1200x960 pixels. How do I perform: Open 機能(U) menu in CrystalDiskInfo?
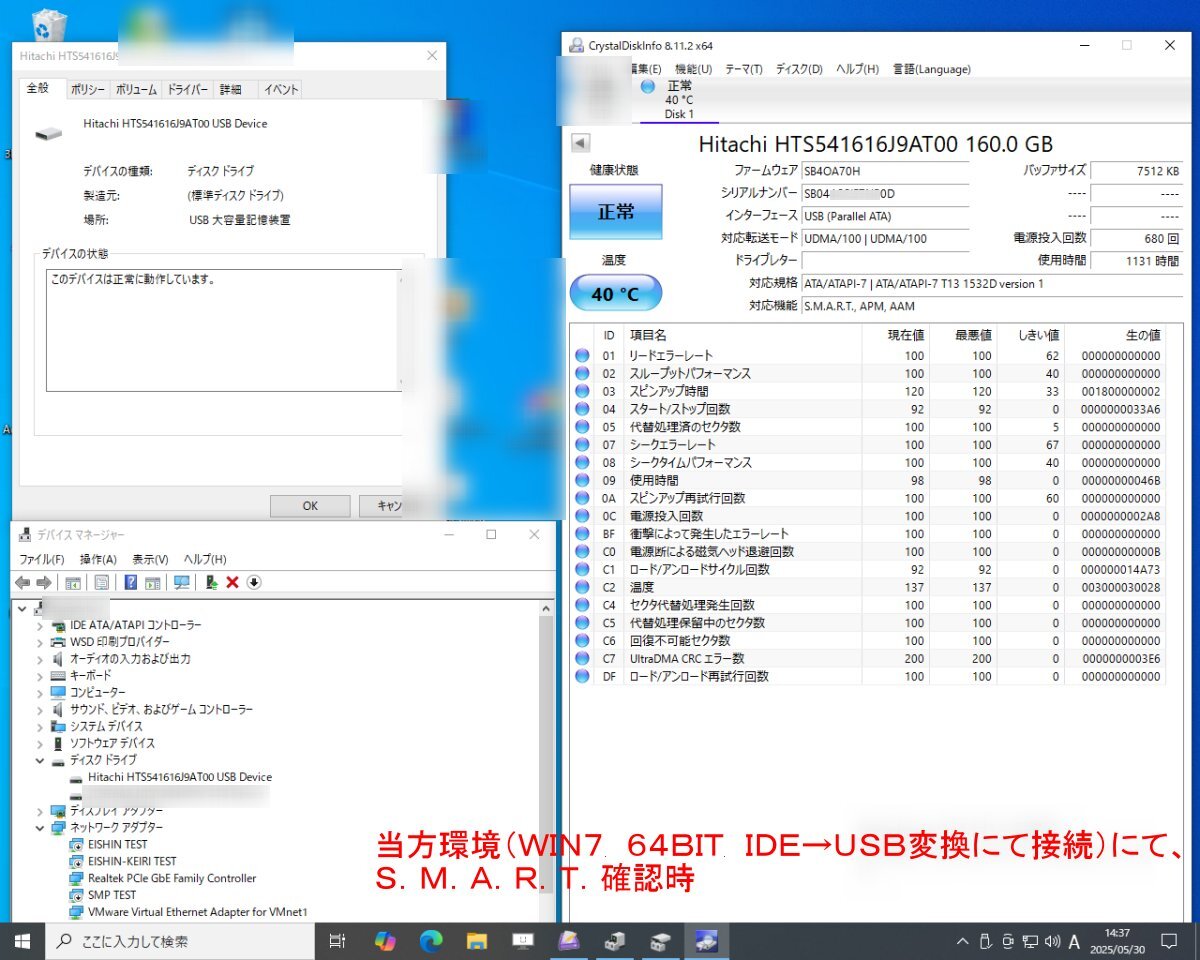point(693,69)
